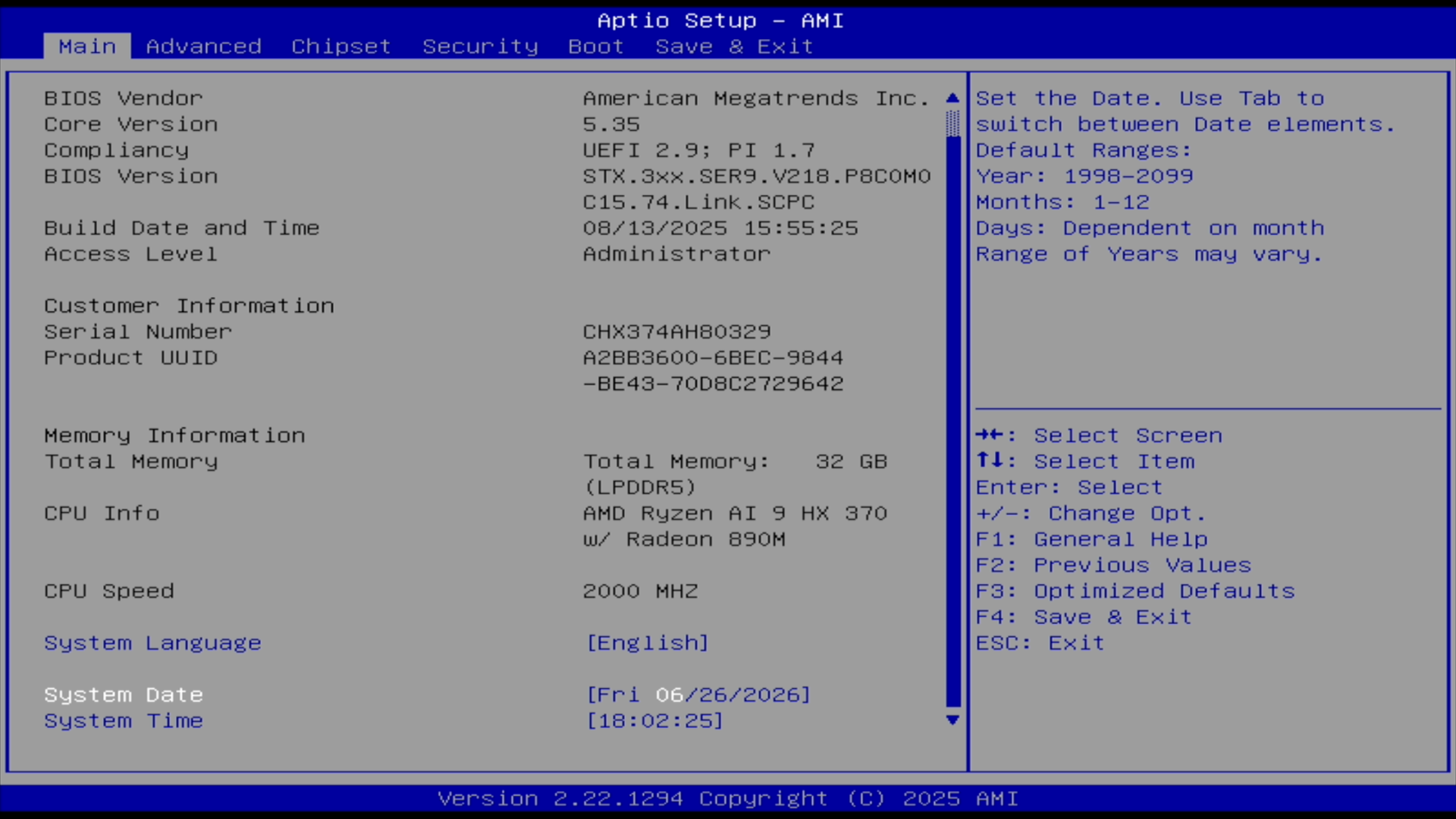This screenshot has height=819, width=1456.
Task: Click the Select Item key hint
Action: coord(1085,462)
